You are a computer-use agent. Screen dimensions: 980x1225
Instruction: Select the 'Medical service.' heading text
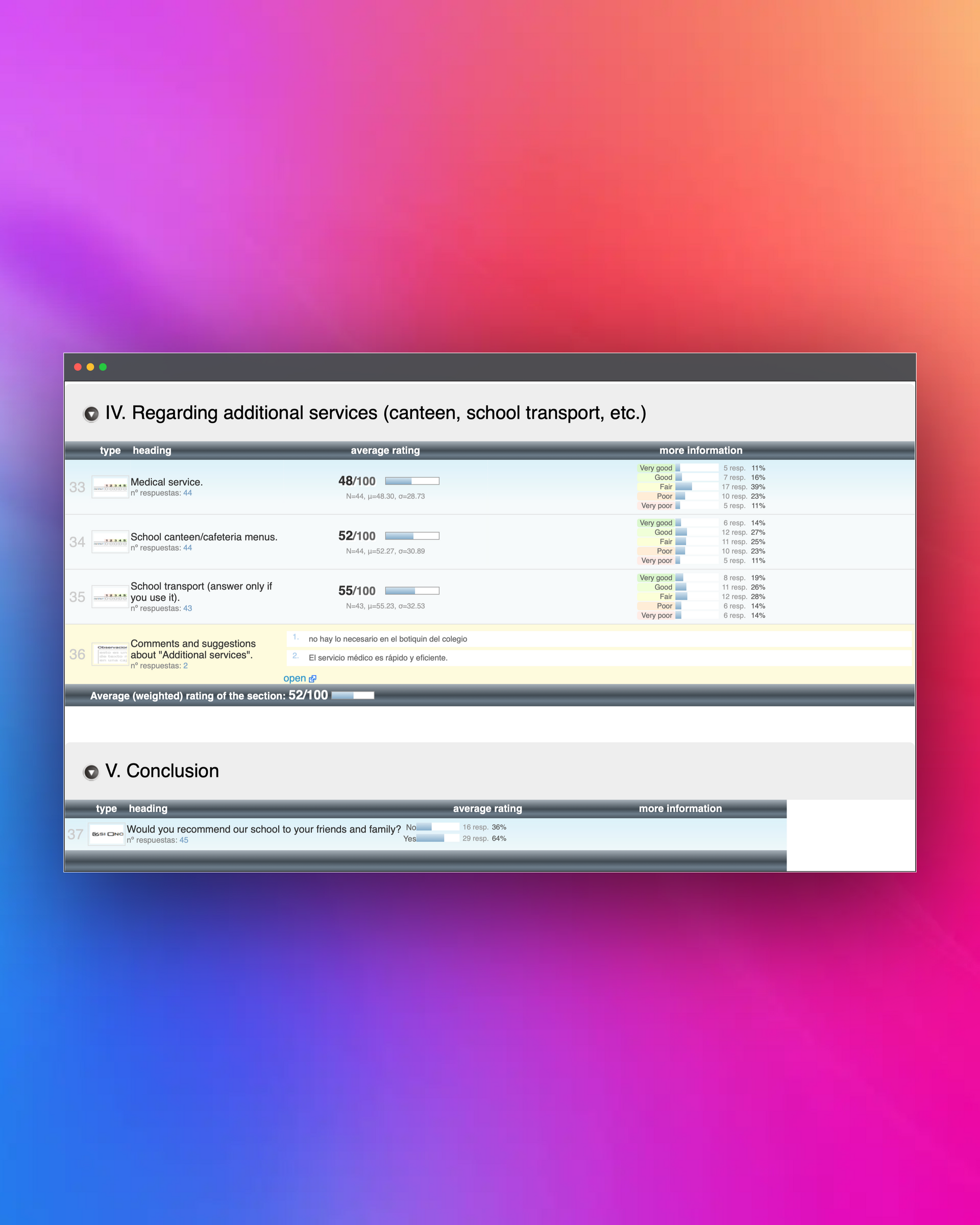tap(166, 482)
